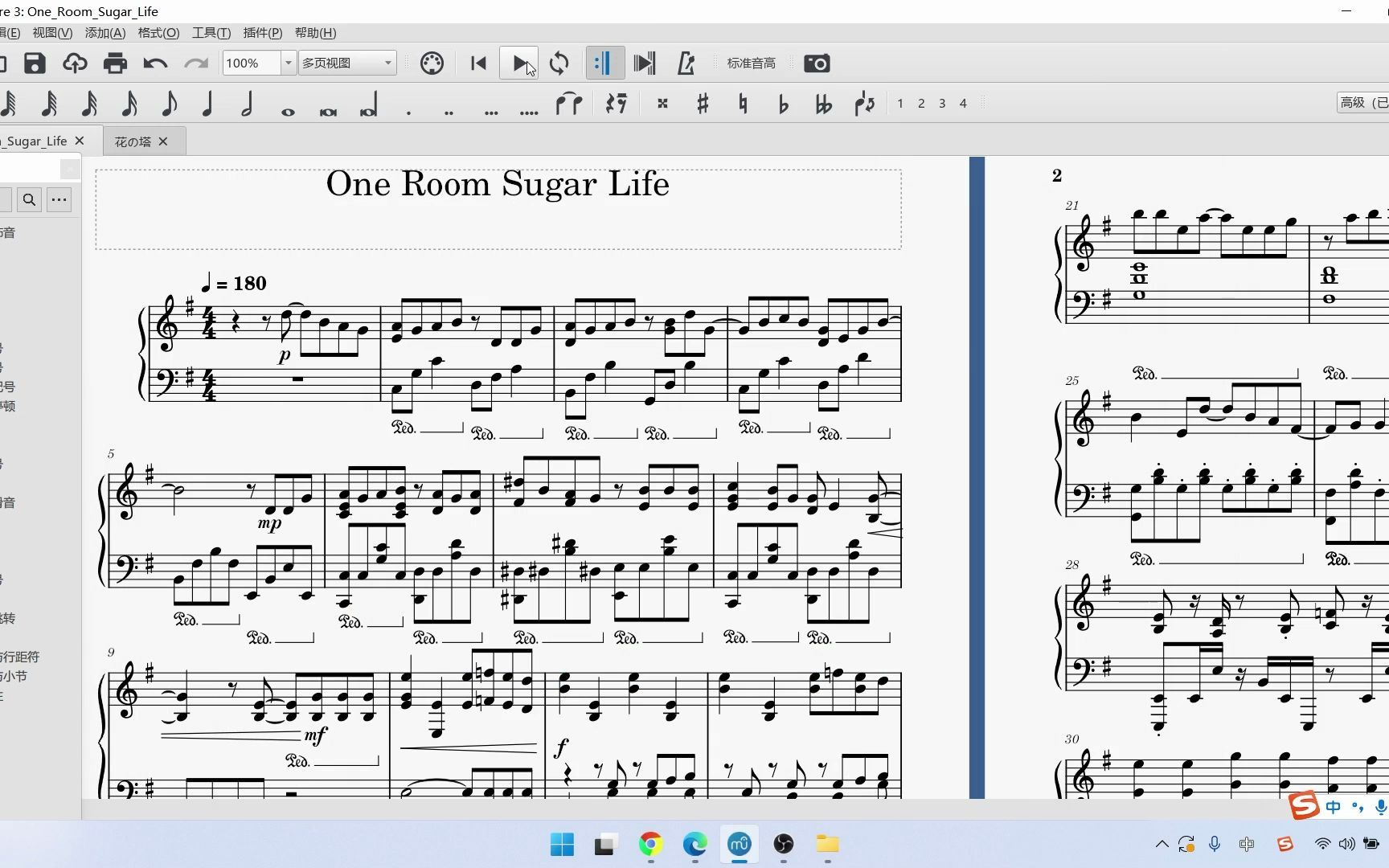Screen dimensions: 1389x868
Task: Open the 插件(P) menu
Action: point(263,33)
